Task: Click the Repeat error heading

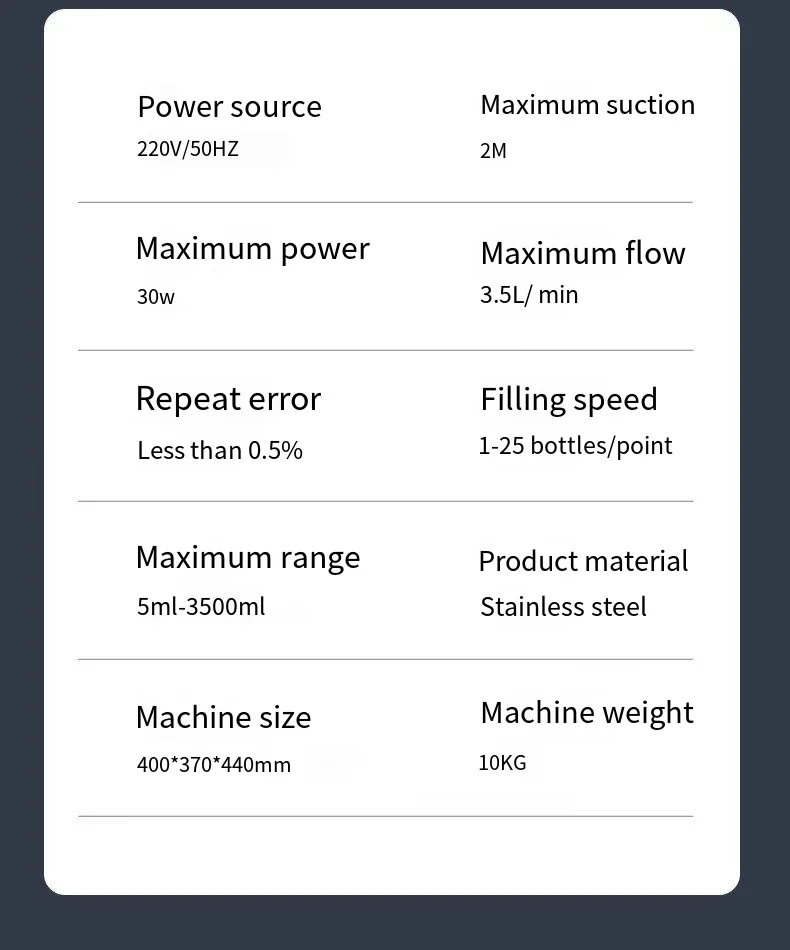Action: pos(228,399)
